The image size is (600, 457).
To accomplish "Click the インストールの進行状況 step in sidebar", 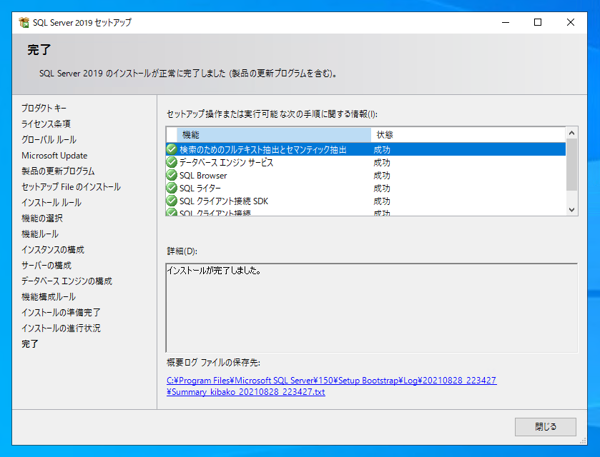I will [61, 328].
